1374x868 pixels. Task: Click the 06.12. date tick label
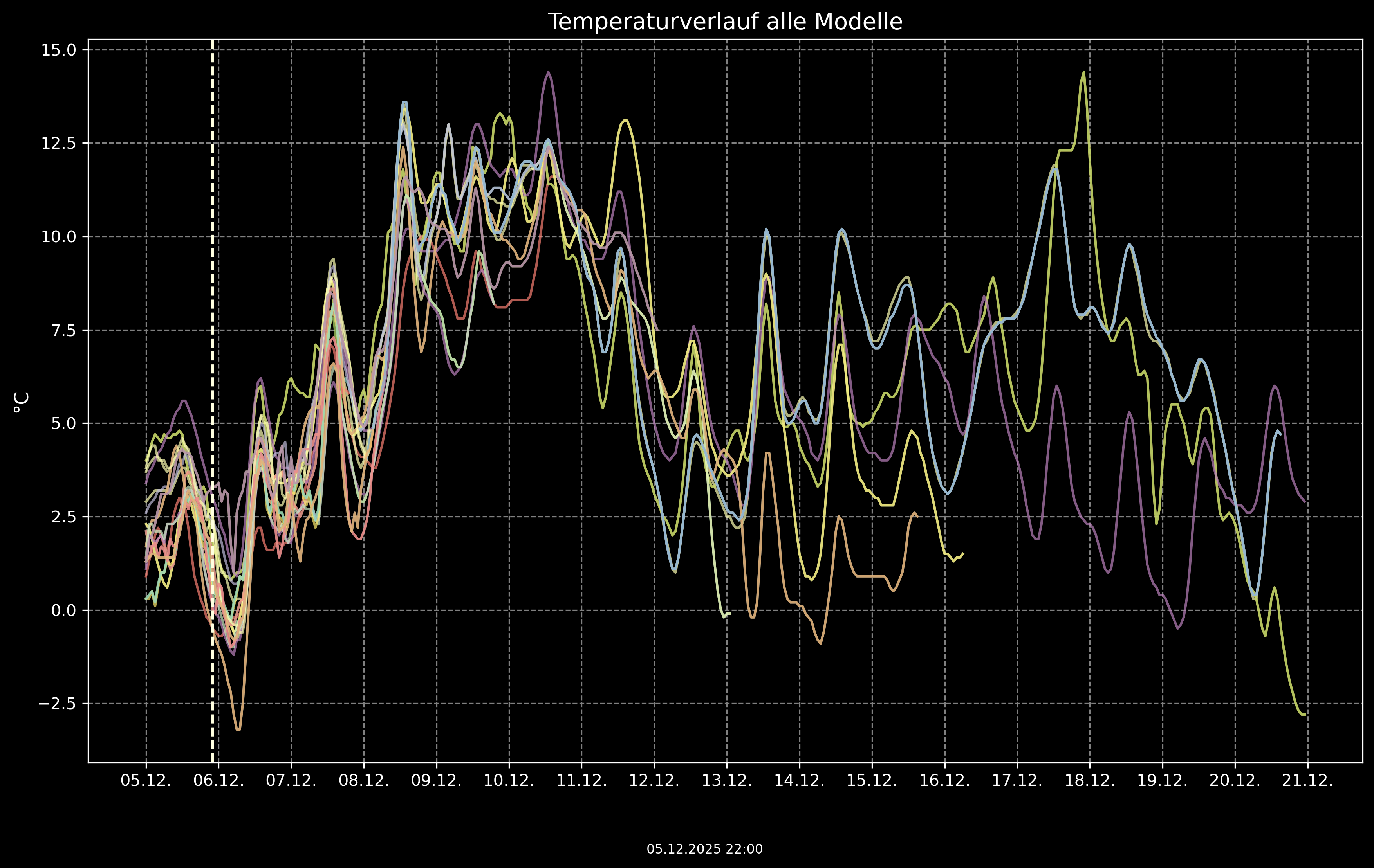tap(218, 781)
